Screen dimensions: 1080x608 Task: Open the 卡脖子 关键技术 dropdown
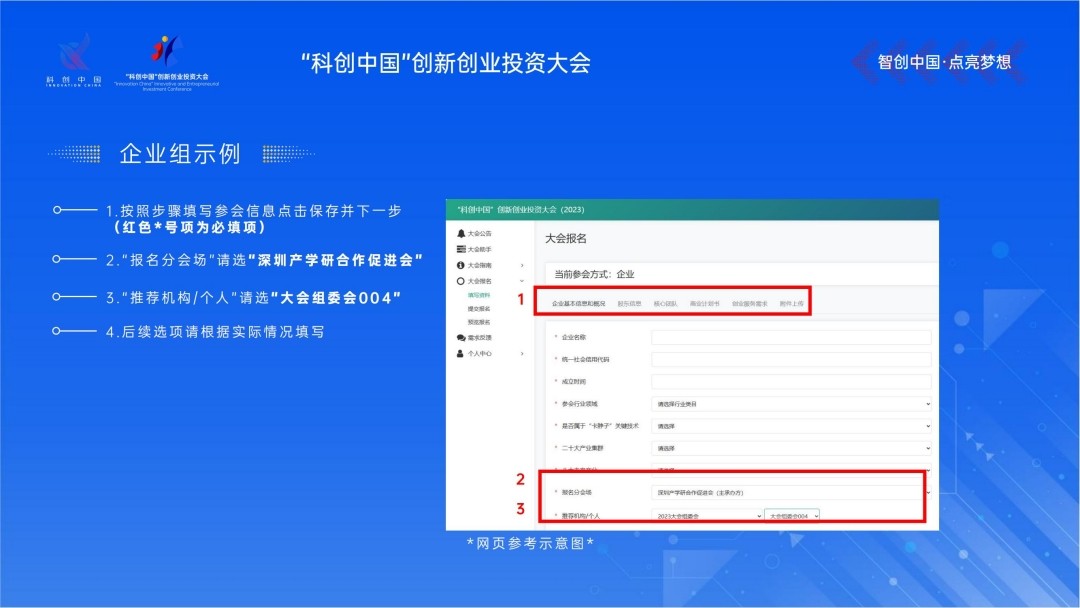point(790,425)
